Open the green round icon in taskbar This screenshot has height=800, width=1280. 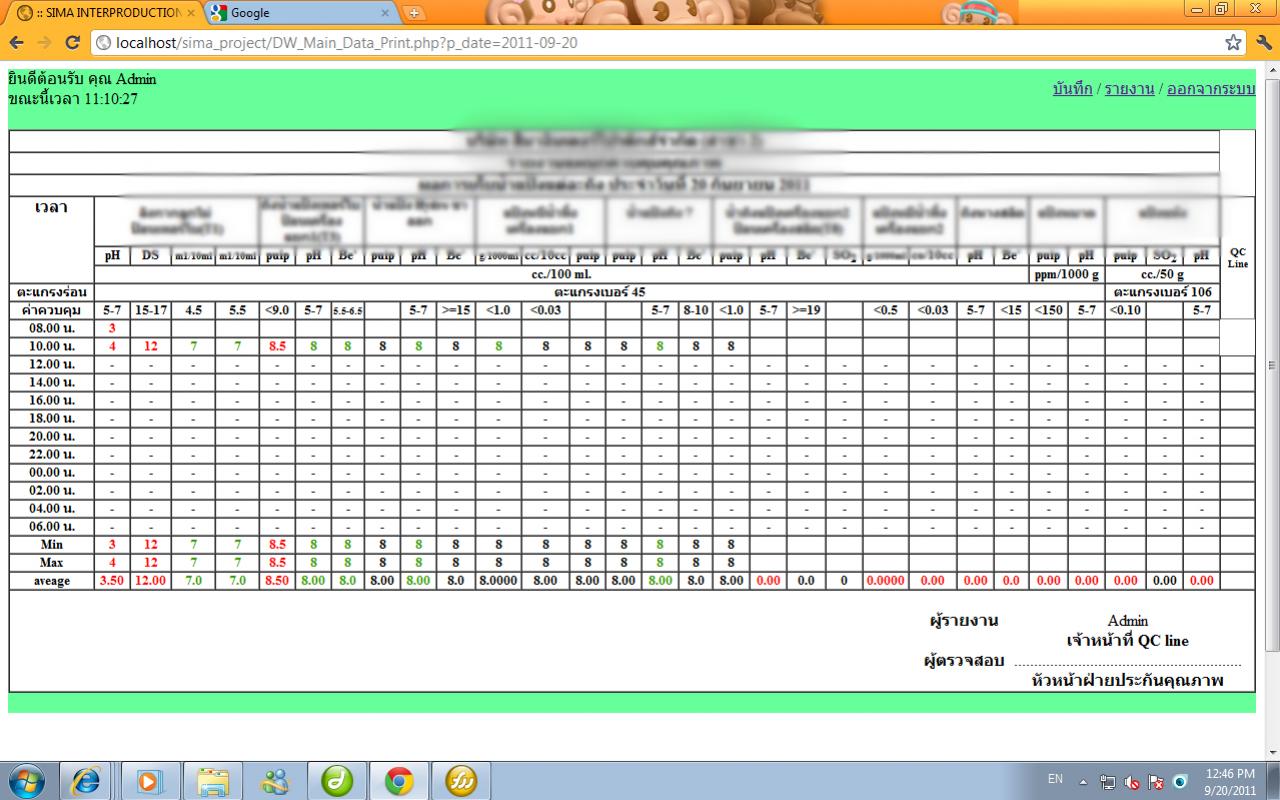click(x=338, y=781)
